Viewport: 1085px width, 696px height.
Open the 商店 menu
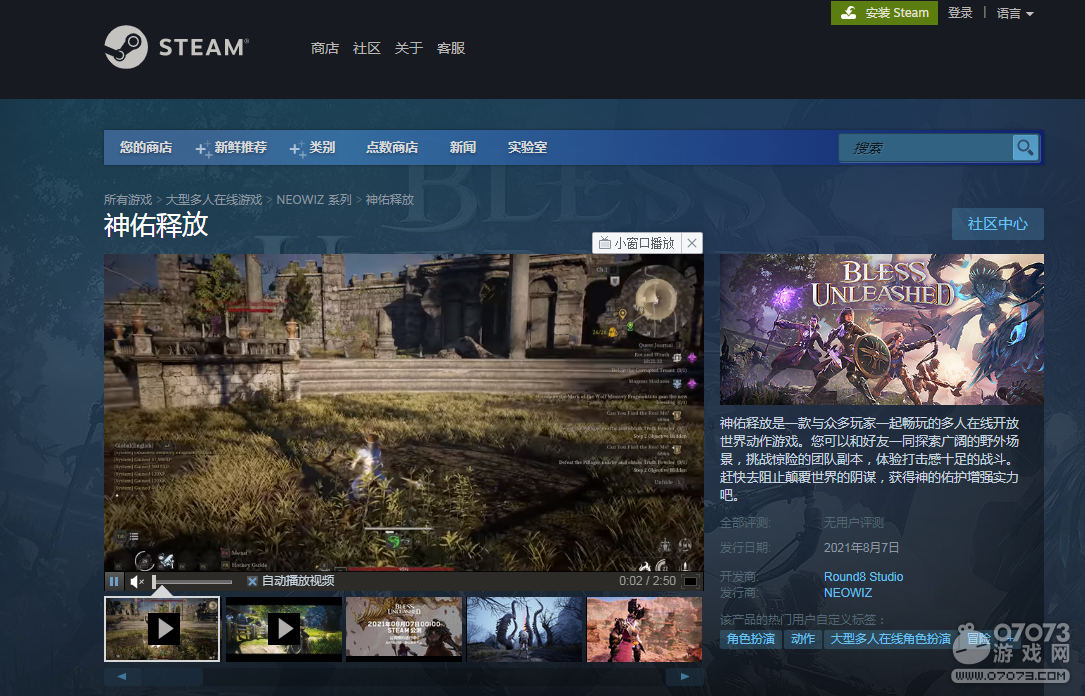(x=325, y=48)
